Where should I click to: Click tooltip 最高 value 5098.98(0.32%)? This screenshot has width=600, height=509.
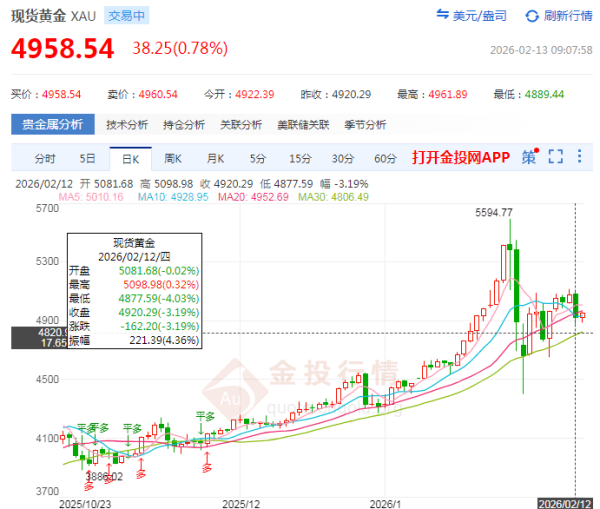pyautogui.click(x=161, y=284)
